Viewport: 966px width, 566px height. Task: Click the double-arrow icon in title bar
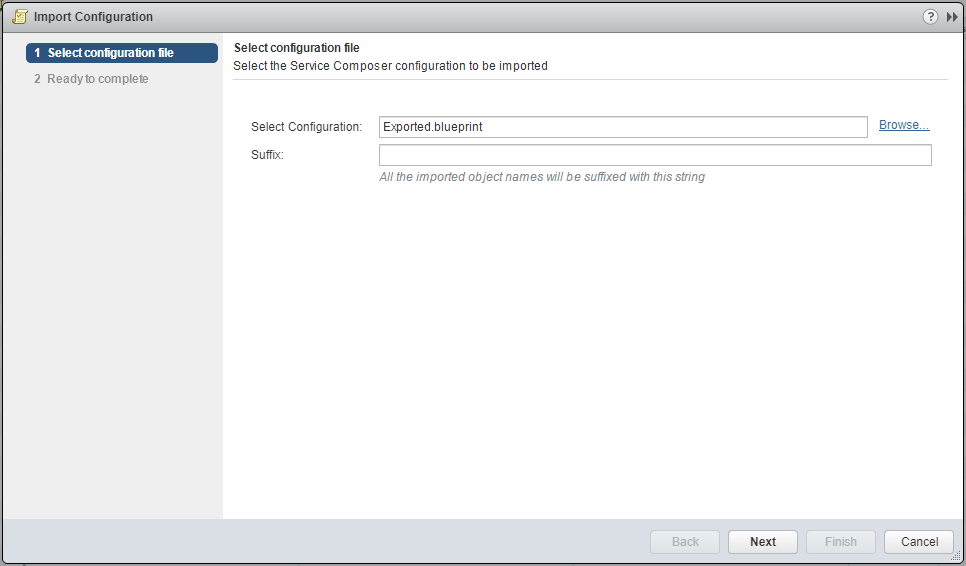pos(952,17)
